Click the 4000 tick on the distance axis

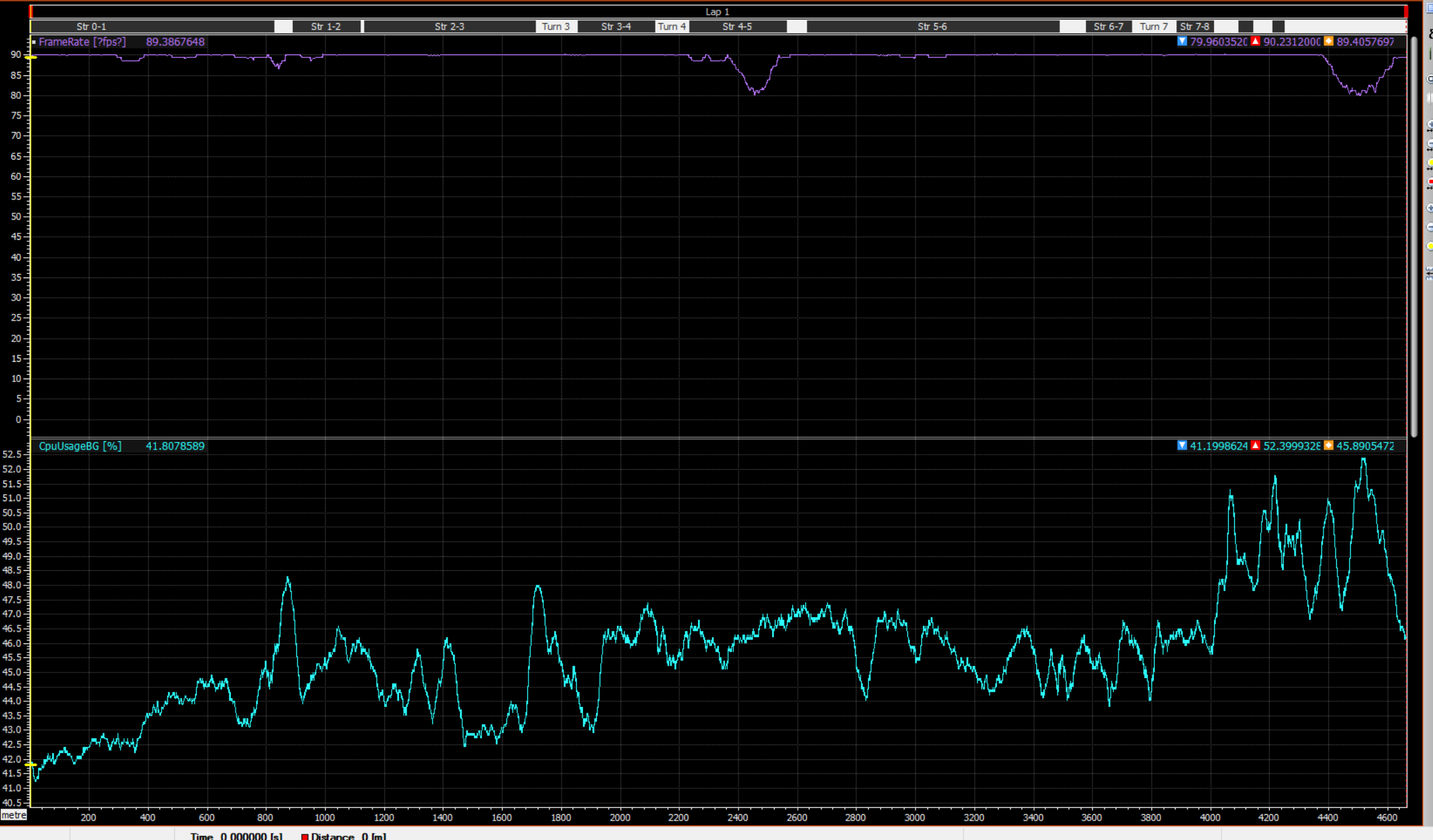1211,818
